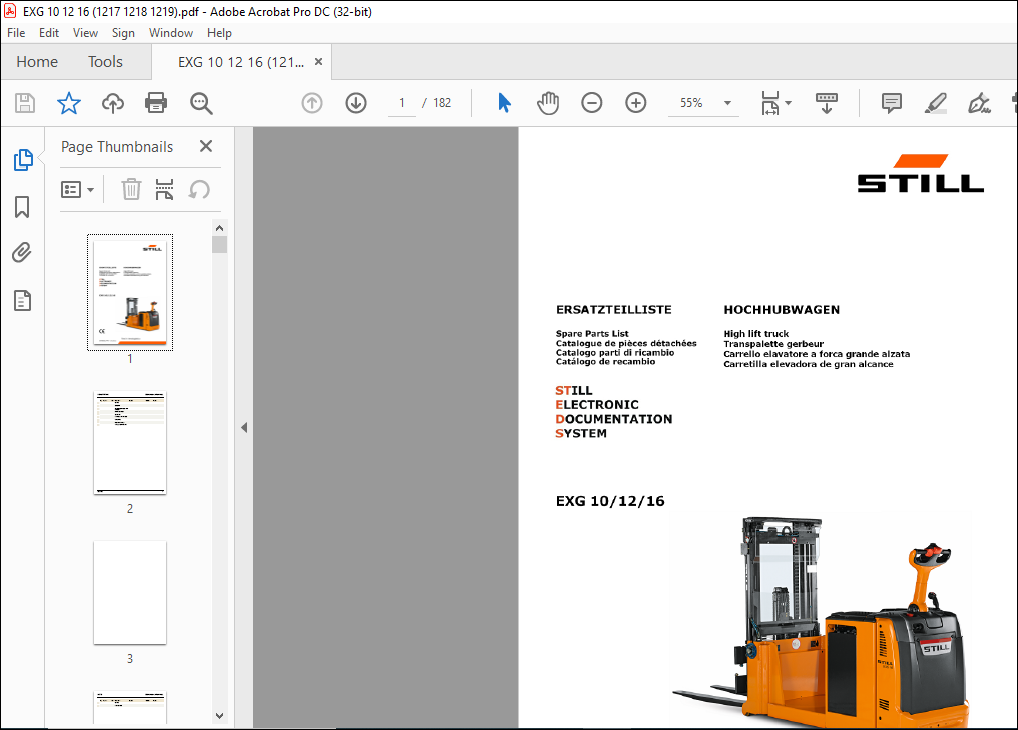Close the EXG 10 12 16 document tab

(x=318, y=62)
